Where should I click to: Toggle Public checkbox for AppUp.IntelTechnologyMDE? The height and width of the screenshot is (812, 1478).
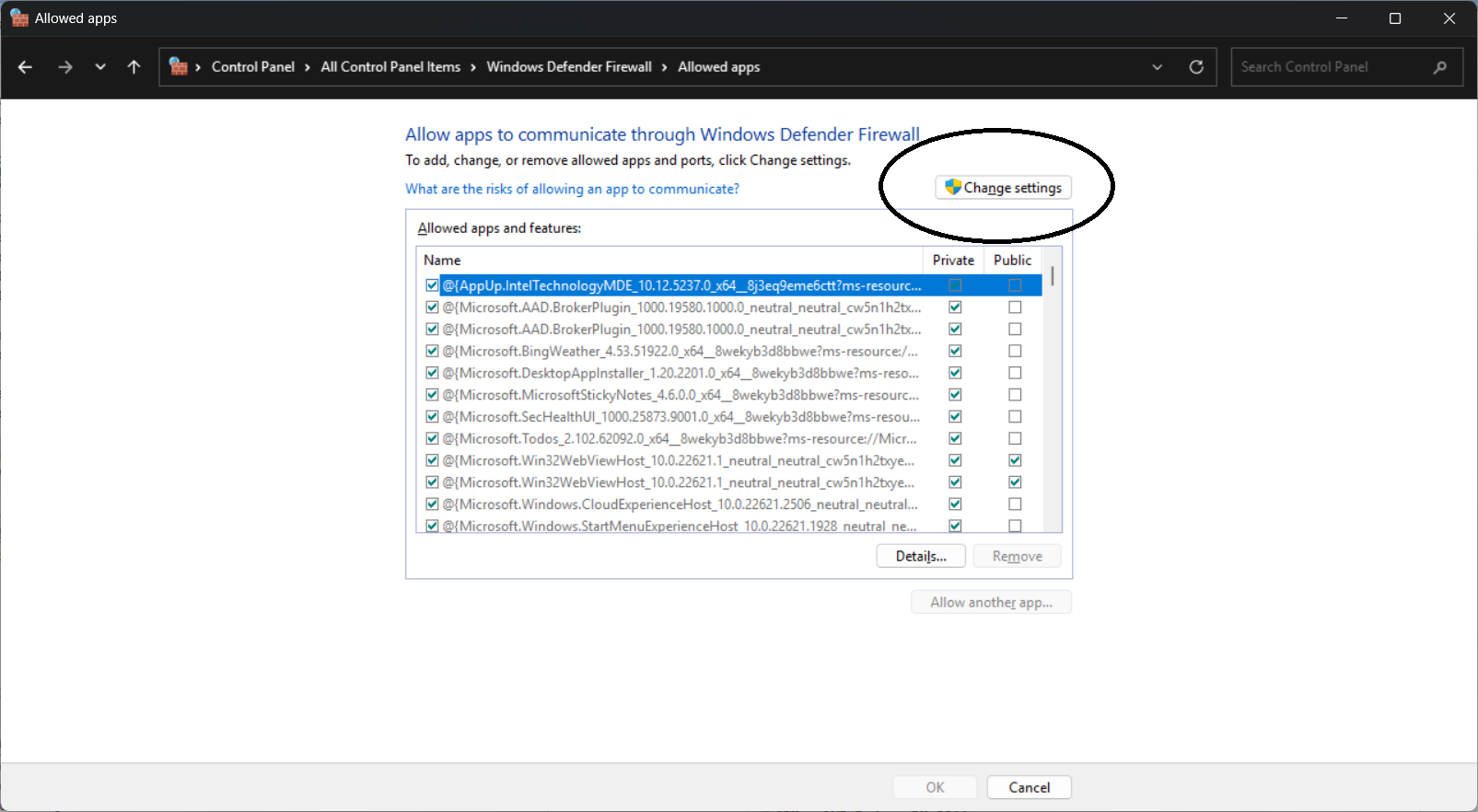point(1015,285)
